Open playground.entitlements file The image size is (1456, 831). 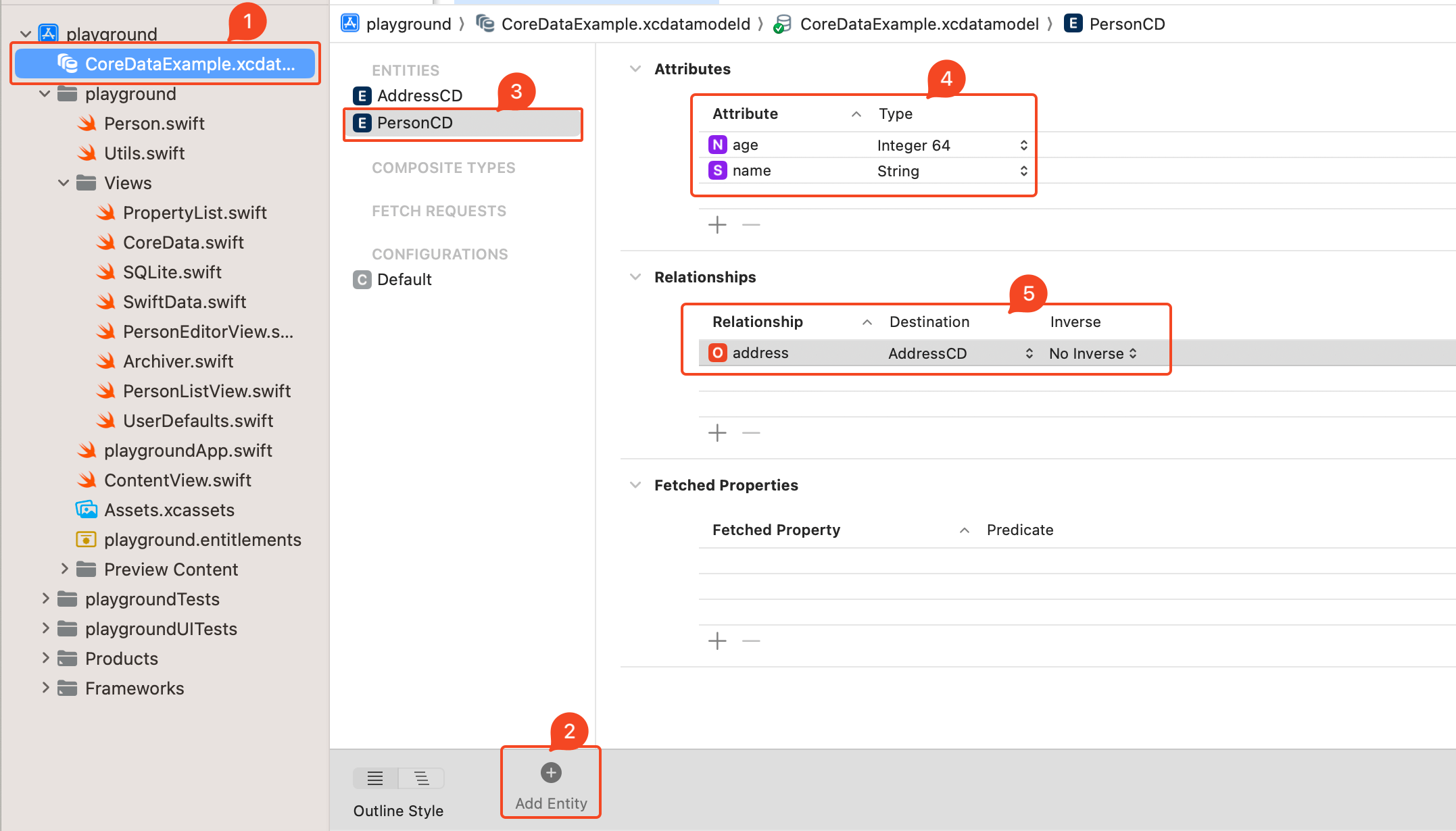[203, 540]
